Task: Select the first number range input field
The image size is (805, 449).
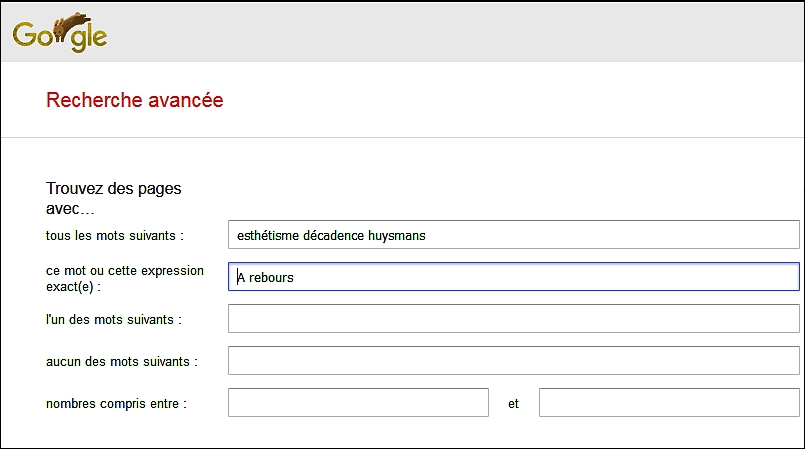Action: (358, 403)
